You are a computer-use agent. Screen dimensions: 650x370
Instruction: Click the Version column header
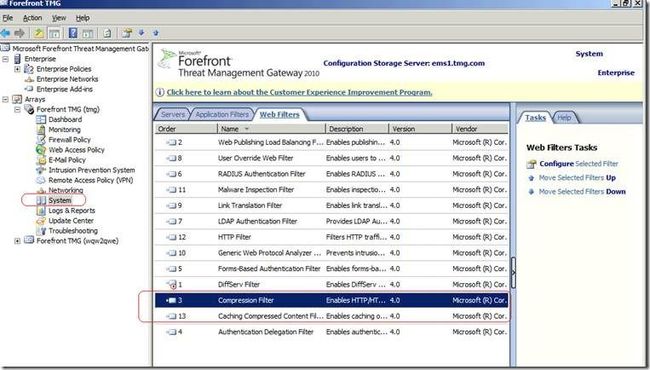pos(420,129)
